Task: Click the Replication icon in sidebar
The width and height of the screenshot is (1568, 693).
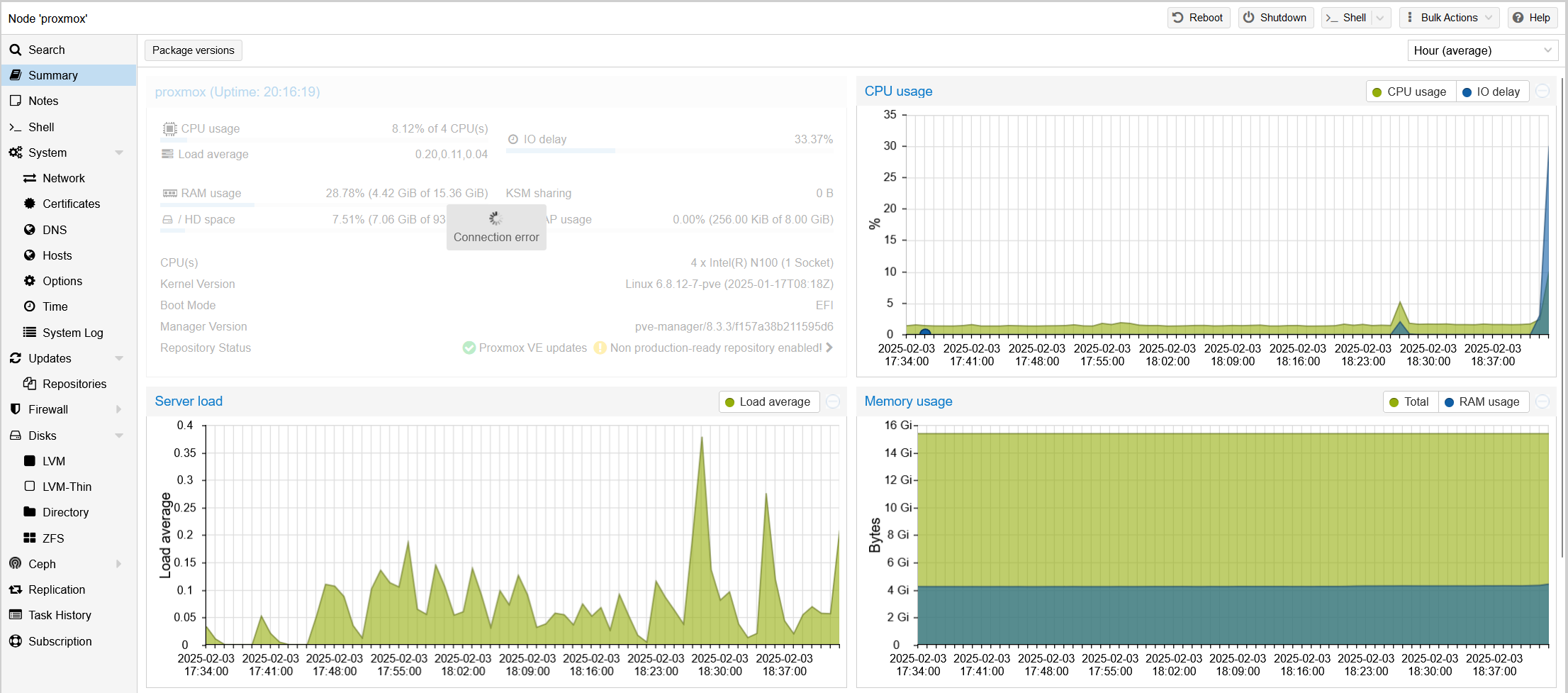Action: [15, 589]
